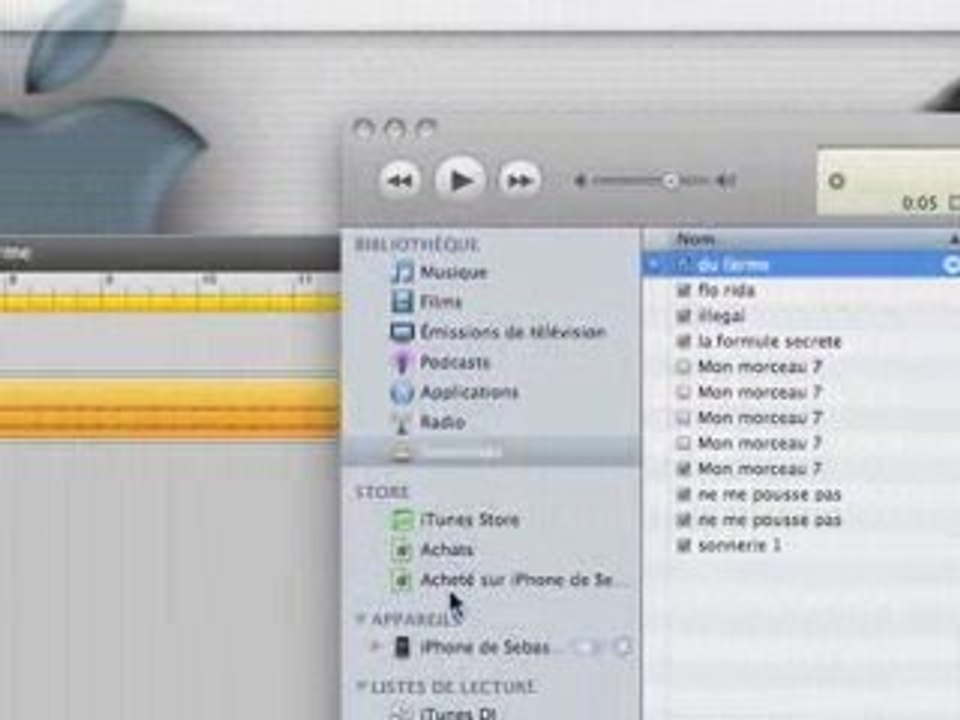Open the iTunes DJ playlist
This screenshot has height=720, width=960.
(x=458, y=713)
